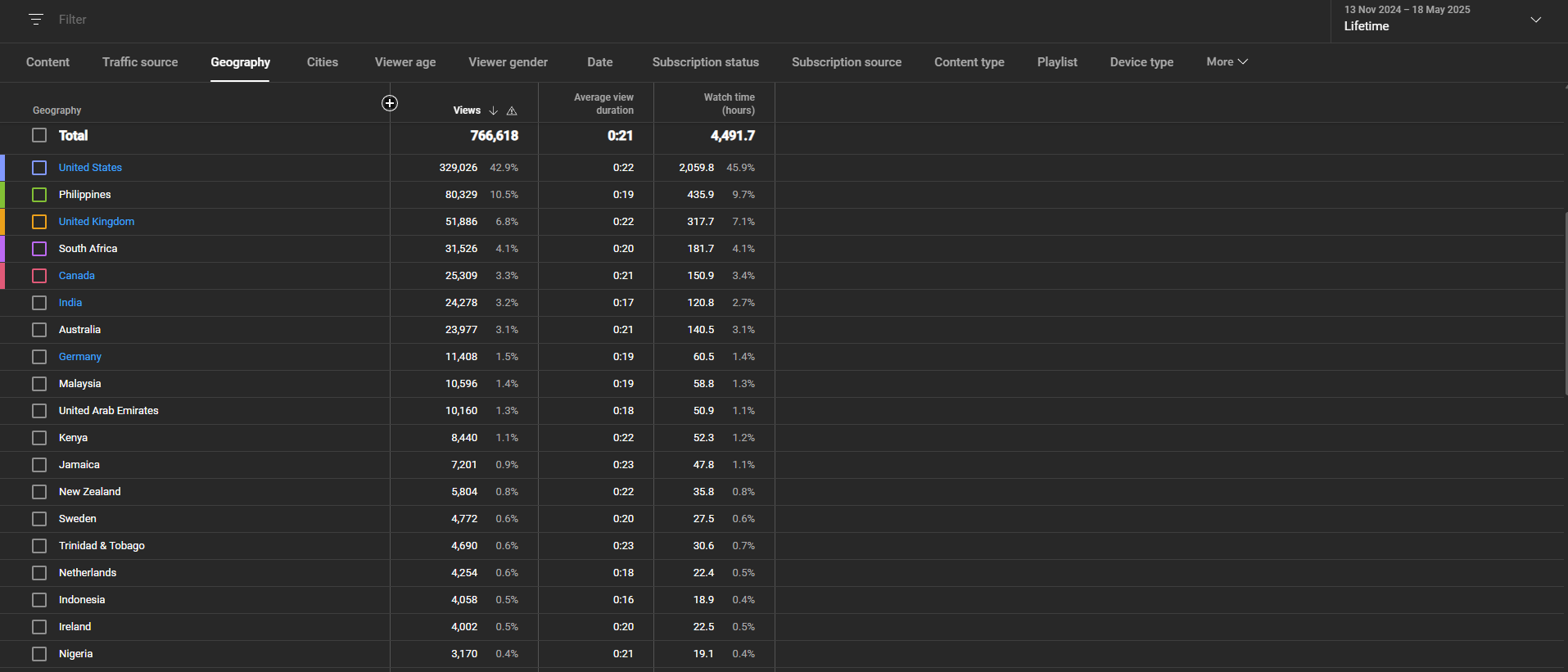The height and width of the screenshot is (672, 1568).
Task: Select the Geography tab
Action: [x=240, y=62]
